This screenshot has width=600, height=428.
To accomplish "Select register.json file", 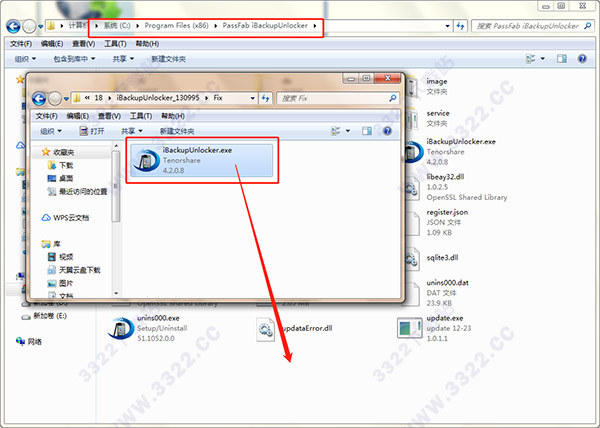I will (436, 222).
